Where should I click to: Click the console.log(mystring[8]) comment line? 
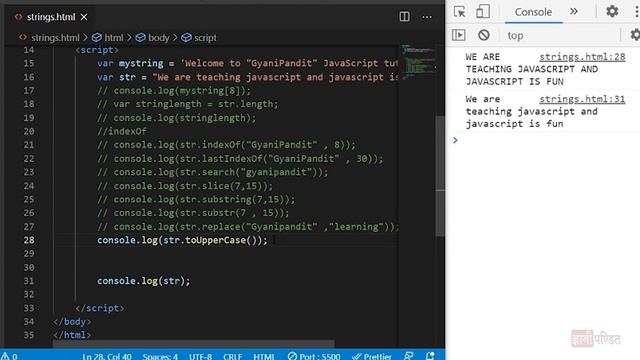[174, 91]
